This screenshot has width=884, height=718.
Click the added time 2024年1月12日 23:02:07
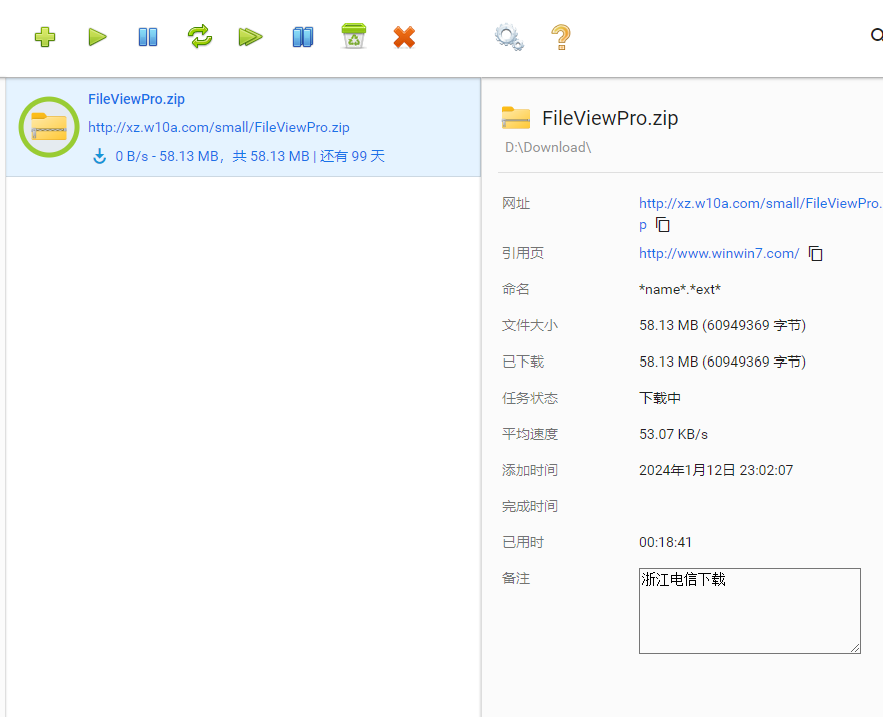pos(716,470)
